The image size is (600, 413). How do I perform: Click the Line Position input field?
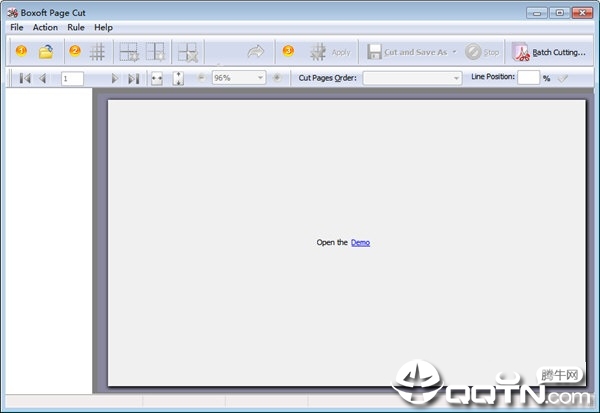(528, 78)
